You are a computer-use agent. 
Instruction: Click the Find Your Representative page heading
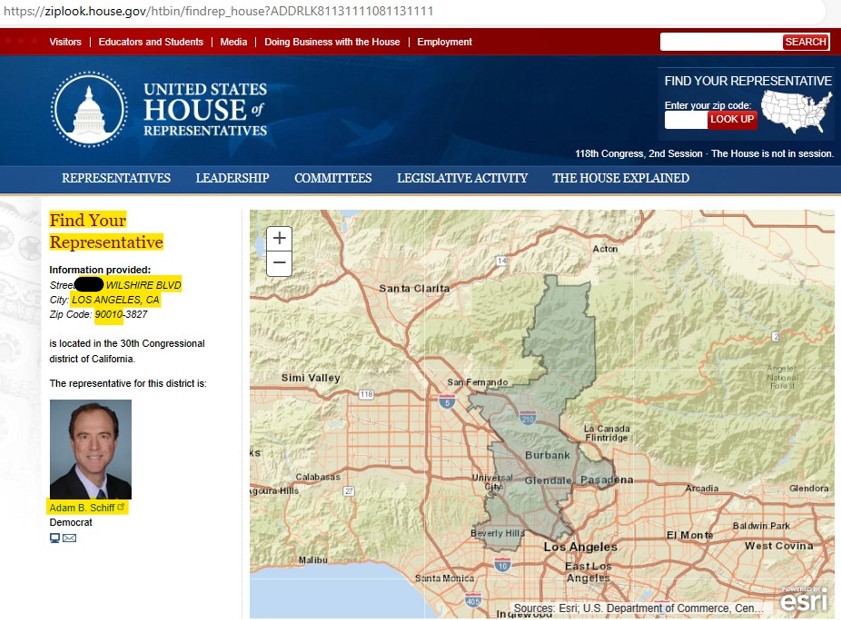[106, 231]
